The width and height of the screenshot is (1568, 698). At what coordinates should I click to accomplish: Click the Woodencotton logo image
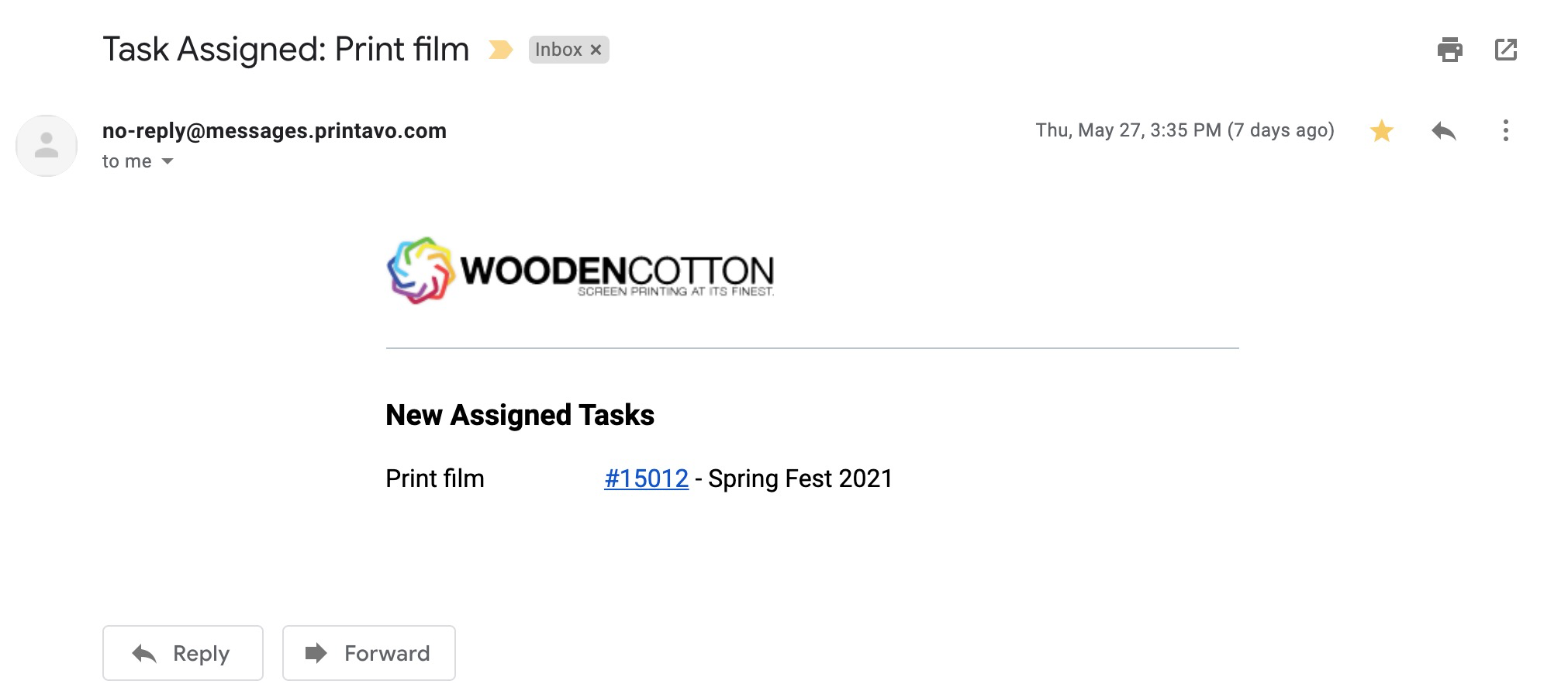[580, 271]
